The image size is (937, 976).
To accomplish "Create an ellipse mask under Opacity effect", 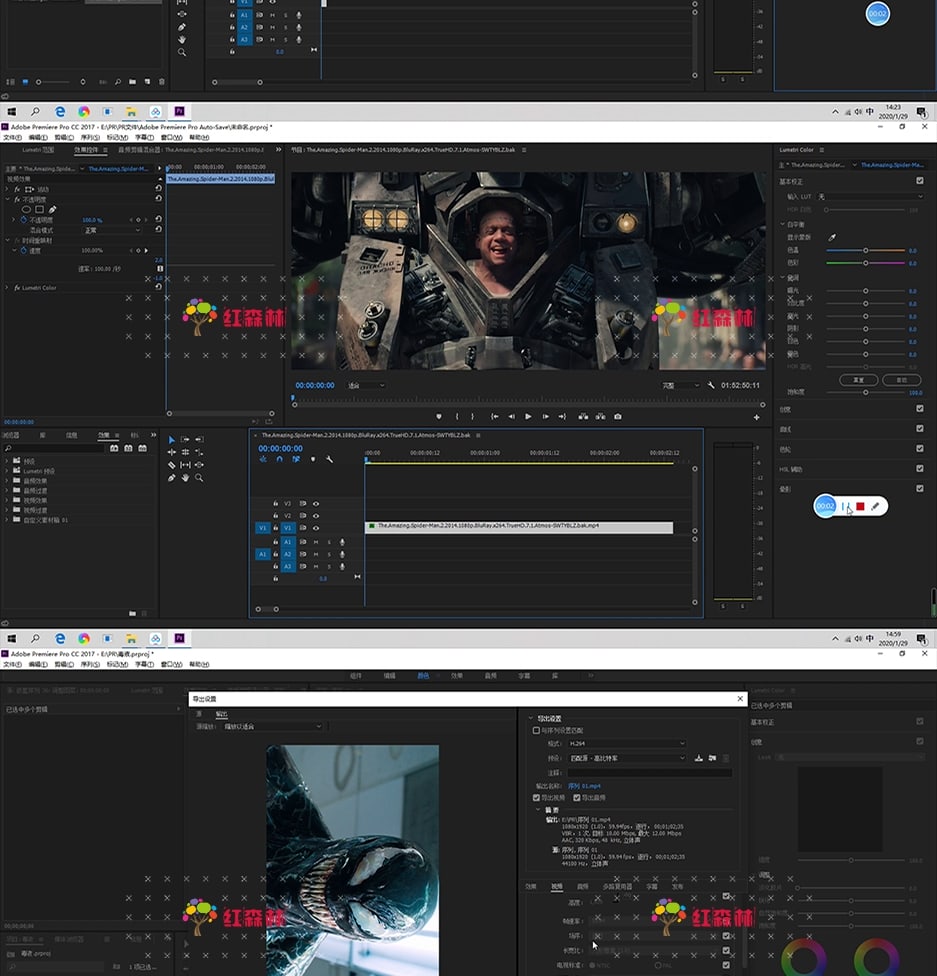I will point(26,210).
